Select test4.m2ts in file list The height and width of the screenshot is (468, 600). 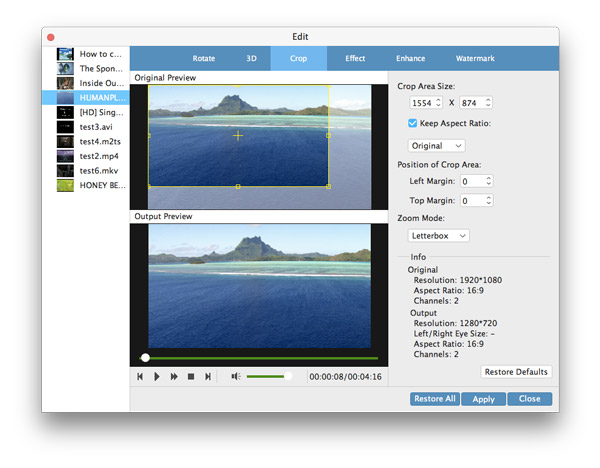tap(86, 142)
